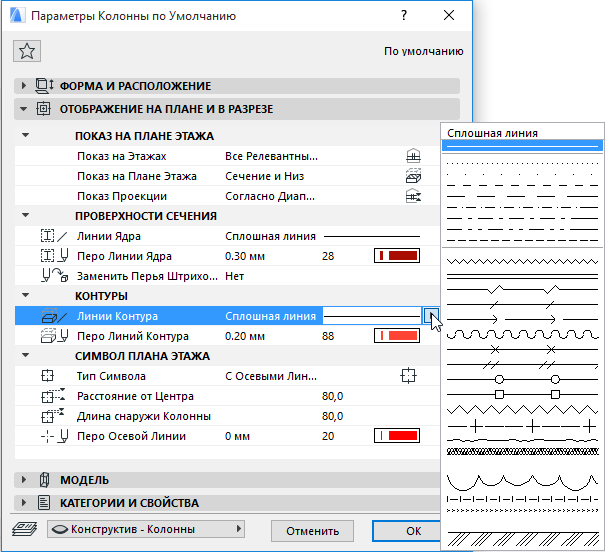Select the line with circles type
The image size is (605, 552).
pyautogui.click(x=522, y=380)
